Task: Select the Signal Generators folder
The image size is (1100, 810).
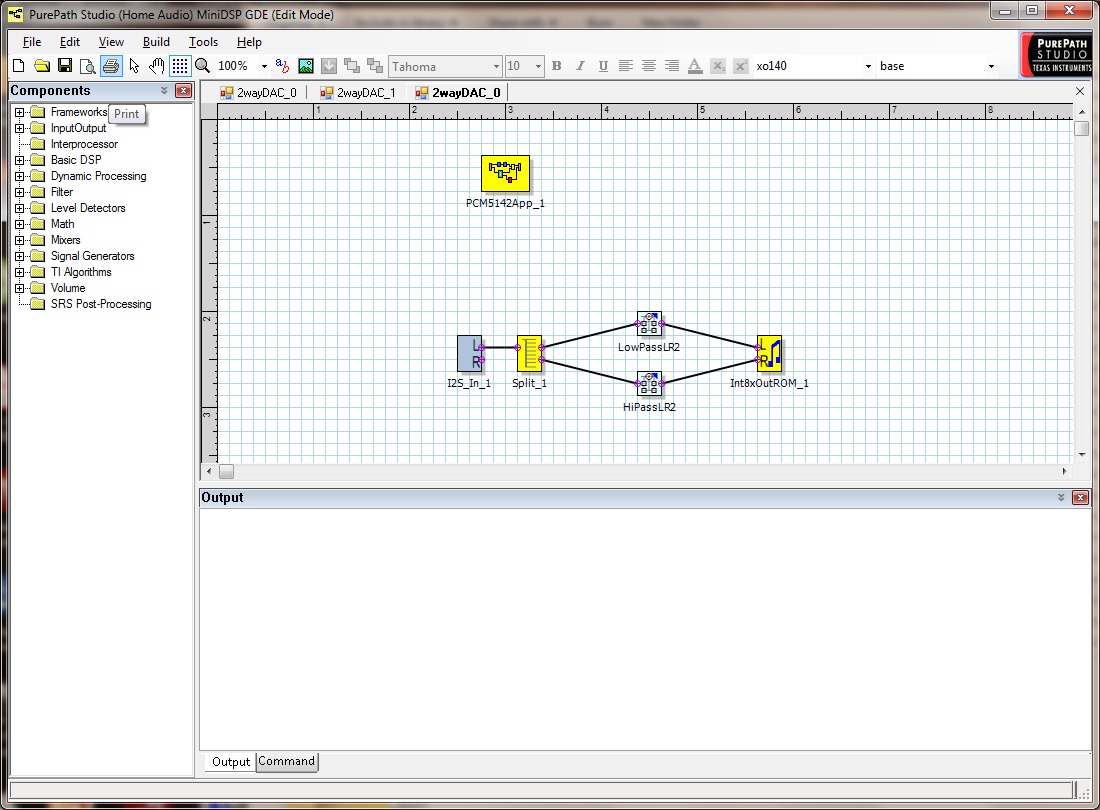Action: [x=92, y=256]
